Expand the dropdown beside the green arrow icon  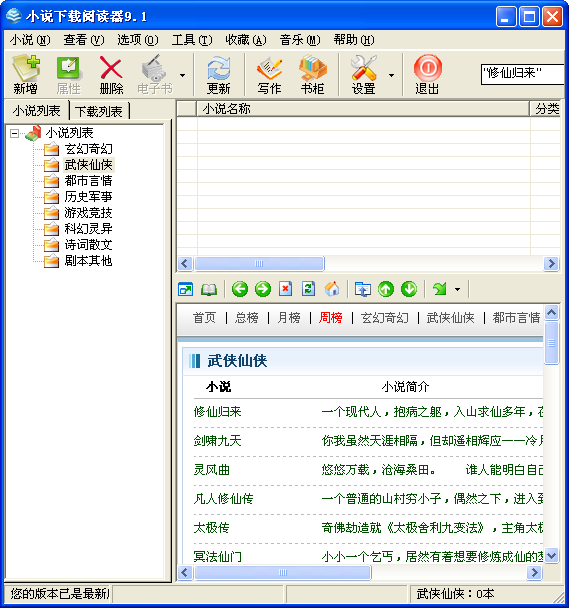coord(457,289)
